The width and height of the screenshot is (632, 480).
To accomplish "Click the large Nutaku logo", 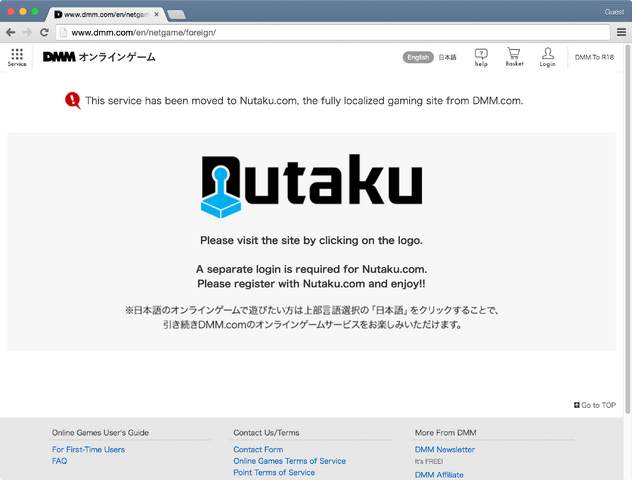I will pyautogui.click(x=312, y=186).
